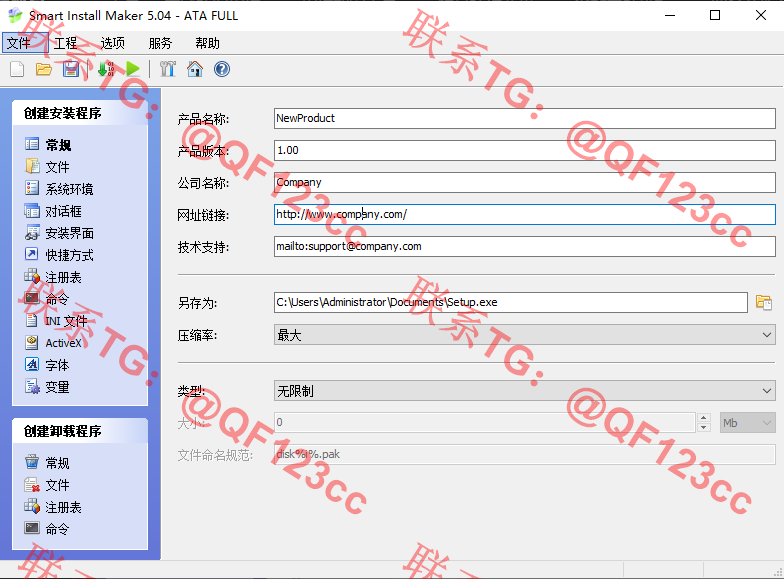
Task: Click the 网址链接 URL field
Action: click(524, 214)
